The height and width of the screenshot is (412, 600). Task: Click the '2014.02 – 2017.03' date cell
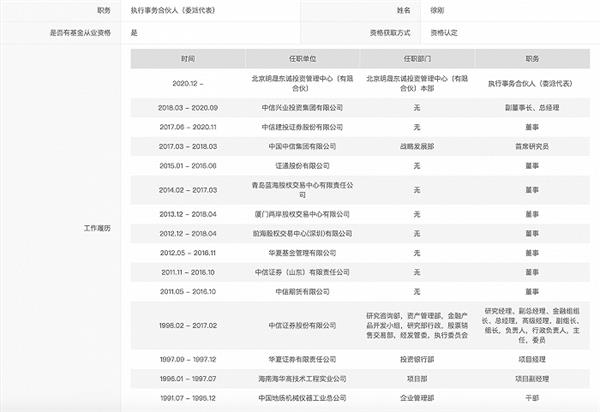click(188, 190)
